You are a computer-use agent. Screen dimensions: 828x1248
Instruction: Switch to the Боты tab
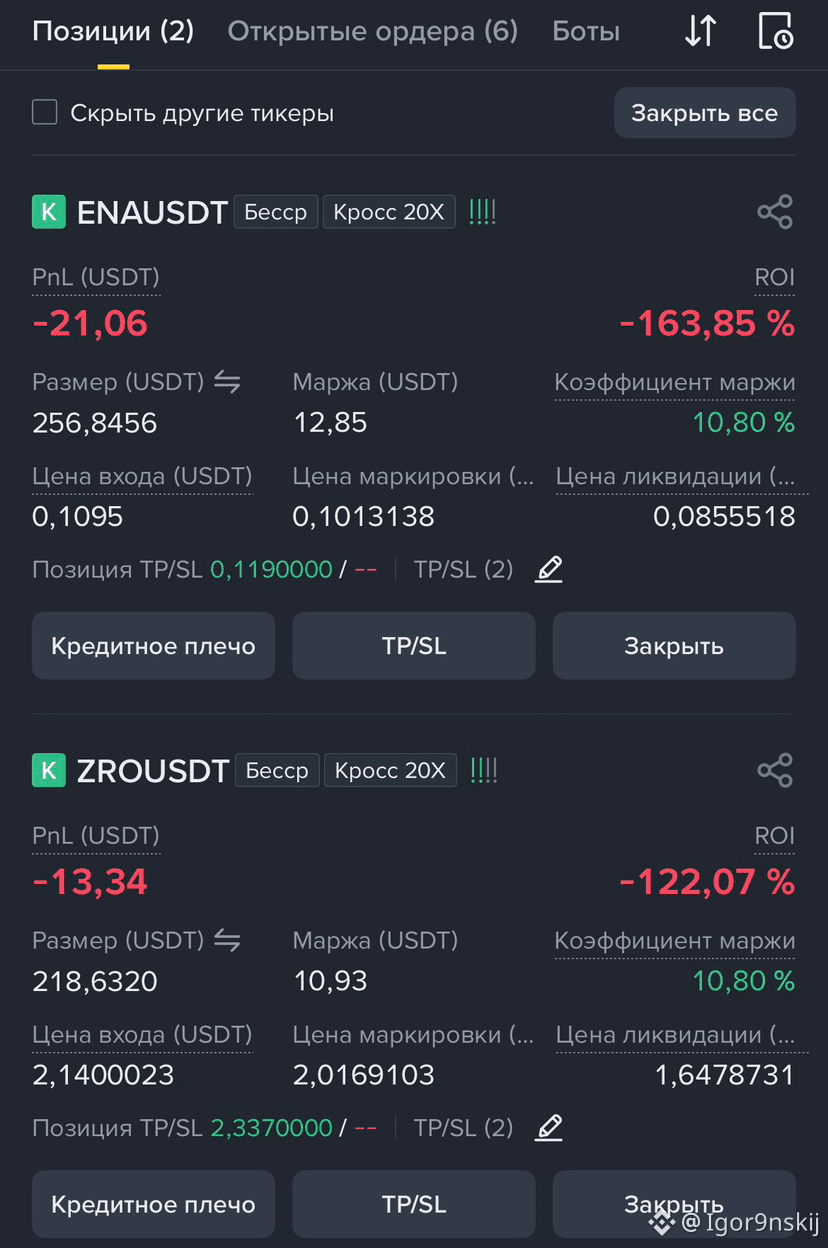(x=586, y=31)
